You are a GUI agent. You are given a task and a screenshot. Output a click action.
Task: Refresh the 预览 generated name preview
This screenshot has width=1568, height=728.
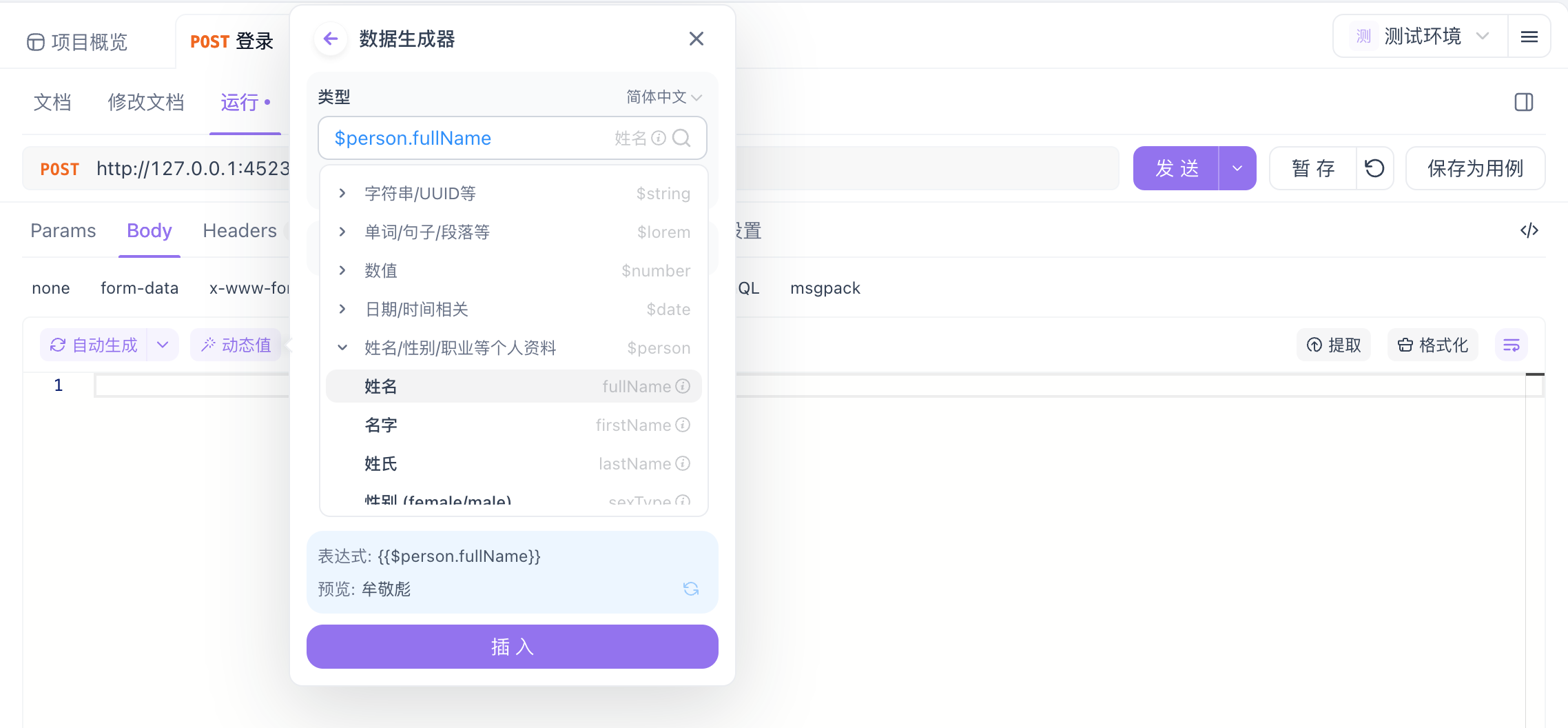(x=691, y=589)
